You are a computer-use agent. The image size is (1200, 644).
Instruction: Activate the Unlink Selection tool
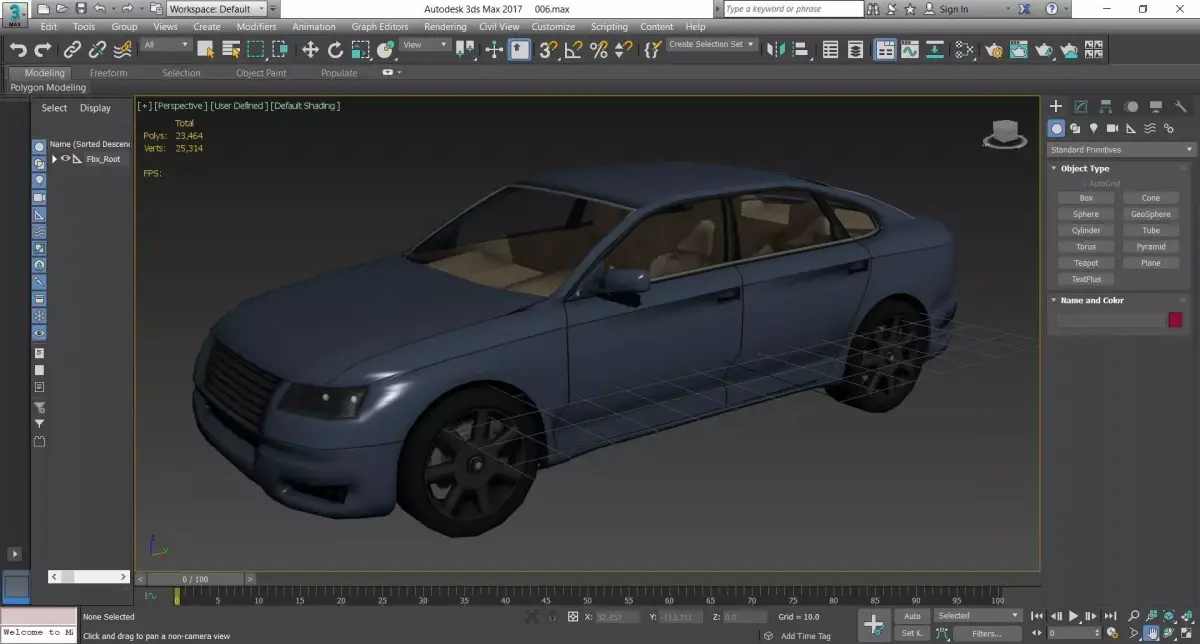click(x=97, y=50)
